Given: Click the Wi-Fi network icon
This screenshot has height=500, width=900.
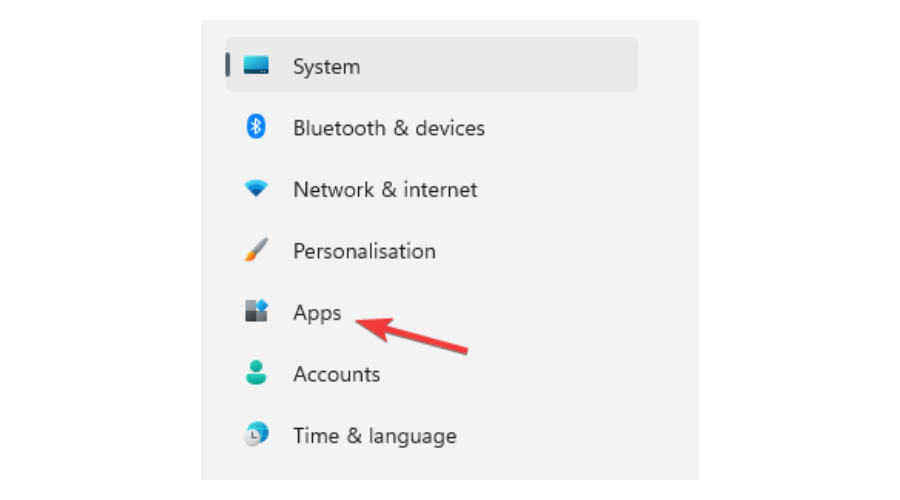Looking at the screenshot, I should [256, 188].
